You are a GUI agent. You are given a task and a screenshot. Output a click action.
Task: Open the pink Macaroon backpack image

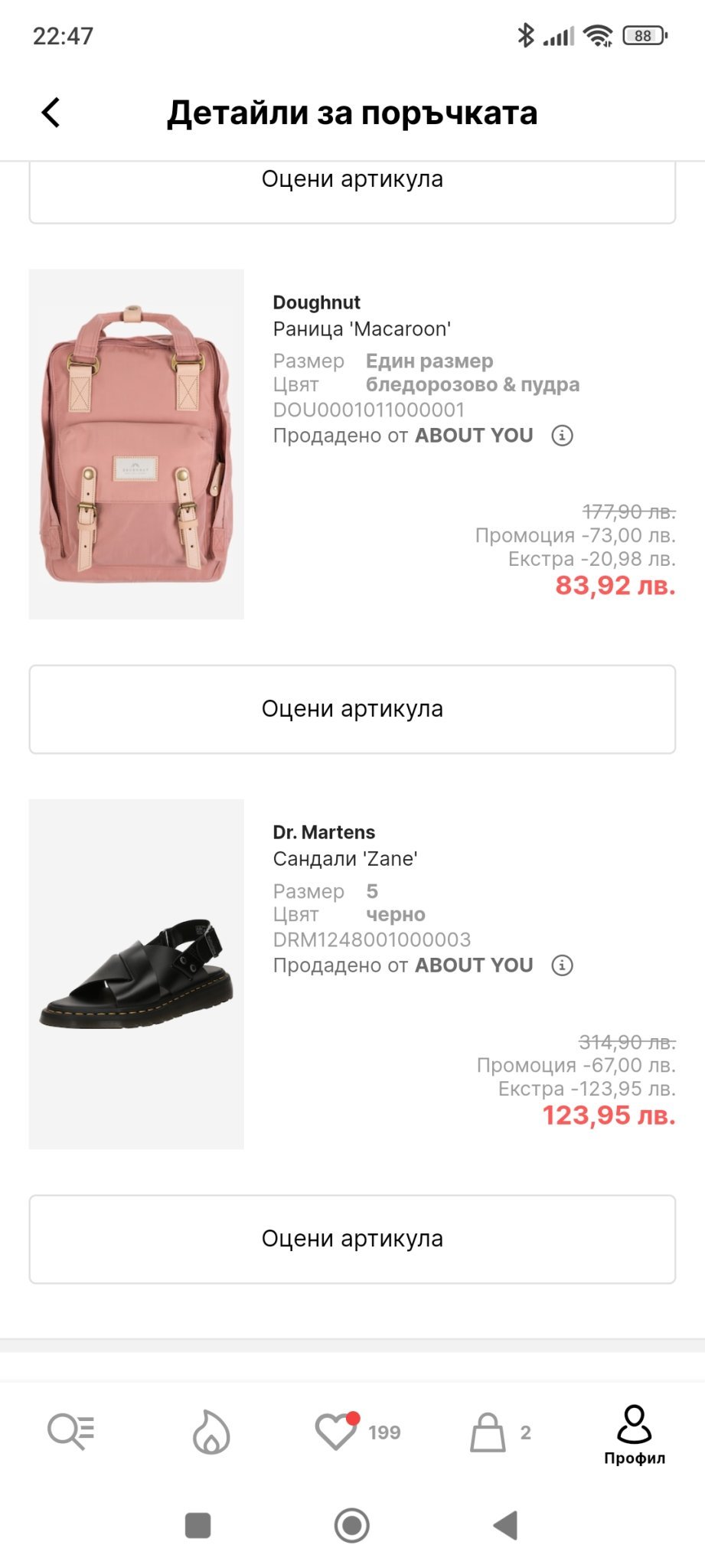pyautogui.click(x=136, y=444)
